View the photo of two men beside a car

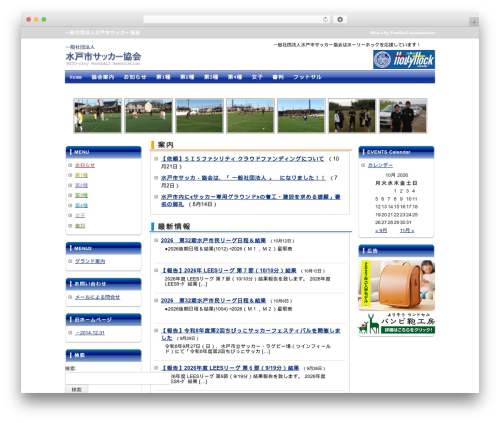(403, 116)
